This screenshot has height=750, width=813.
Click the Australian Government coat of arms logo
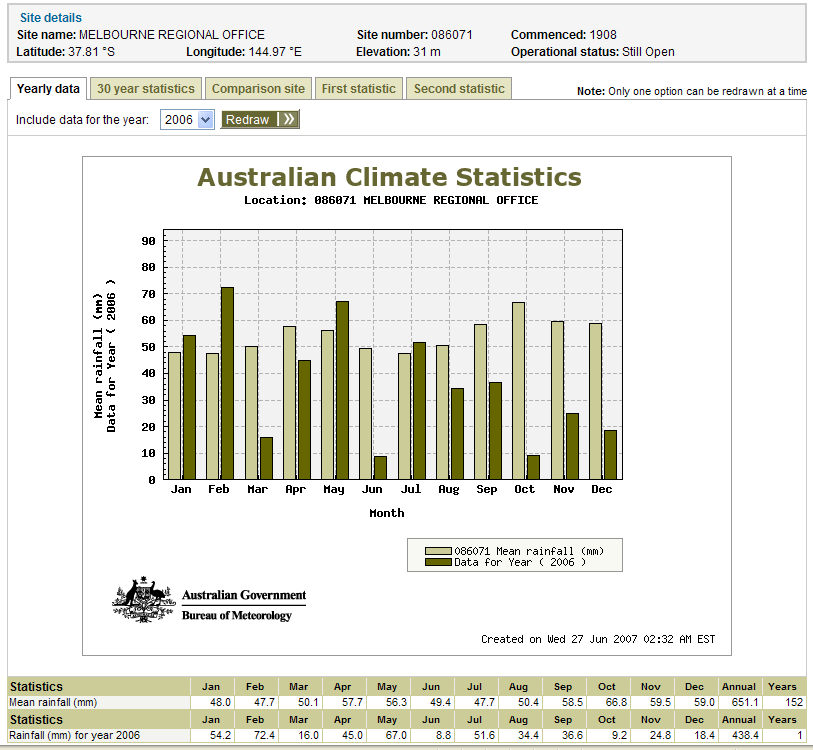tap(144, 599)
